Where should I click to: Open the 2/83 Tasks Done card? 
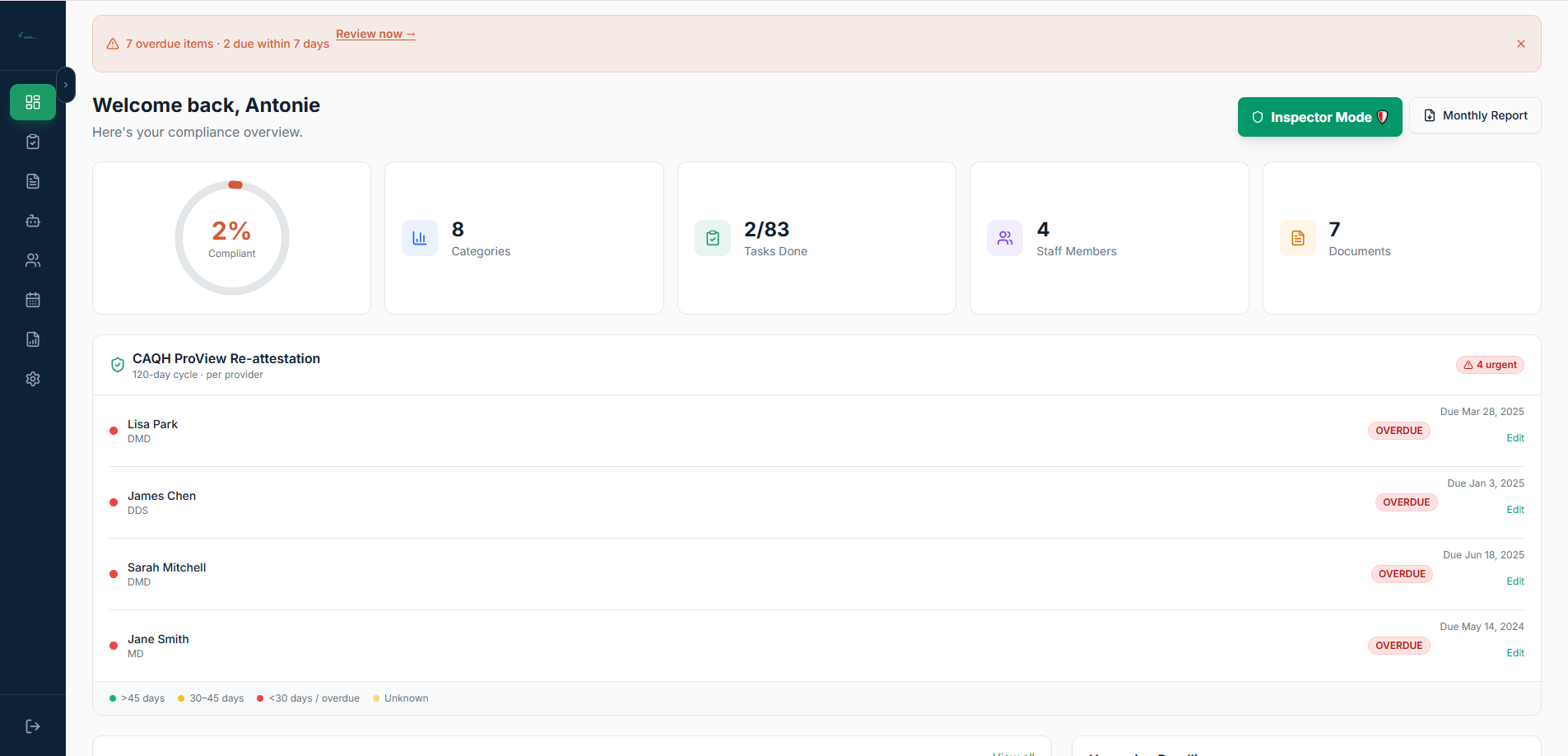point(817,238)
